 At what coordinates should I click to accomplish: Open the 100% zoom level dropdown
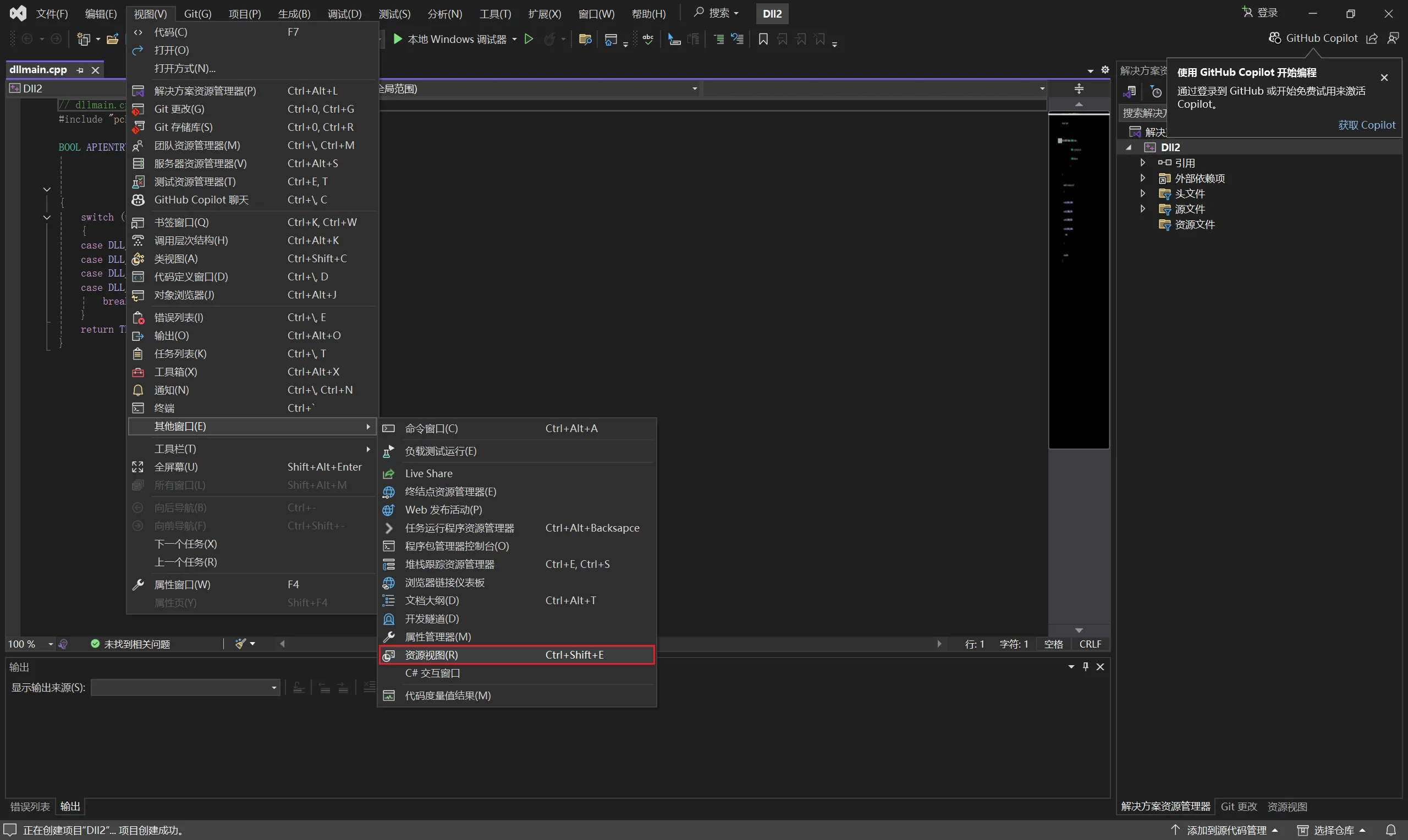tap(51, 644)
